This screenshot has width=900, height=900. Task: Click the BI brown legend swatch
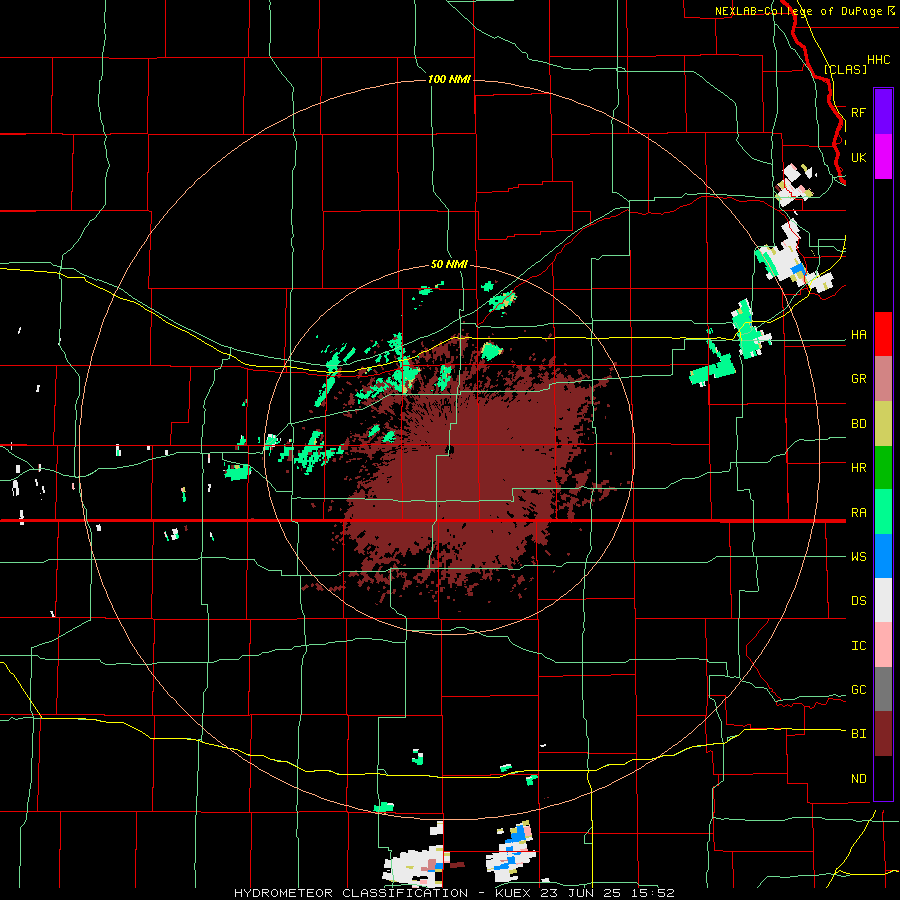[x=883, y=734]
